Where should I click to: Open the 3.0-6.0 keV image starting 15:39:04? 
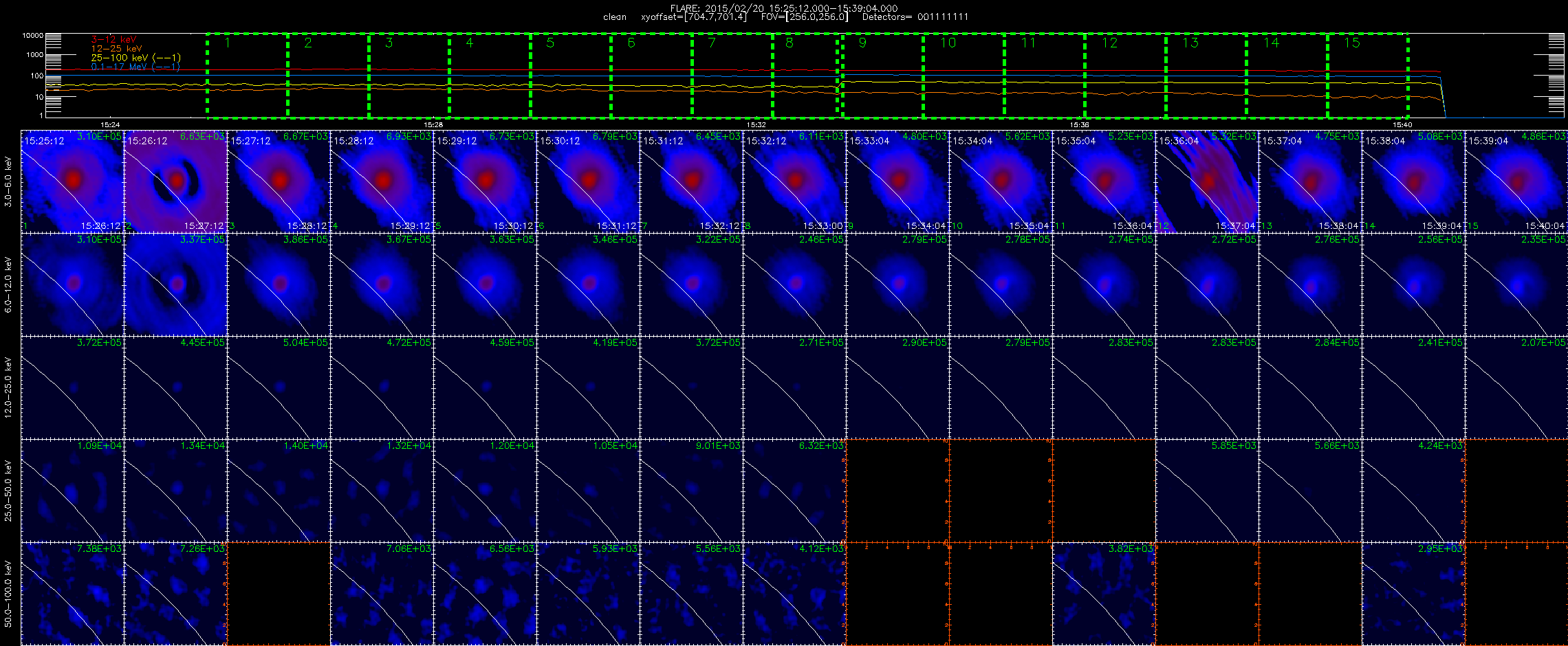pos(1516,181)
